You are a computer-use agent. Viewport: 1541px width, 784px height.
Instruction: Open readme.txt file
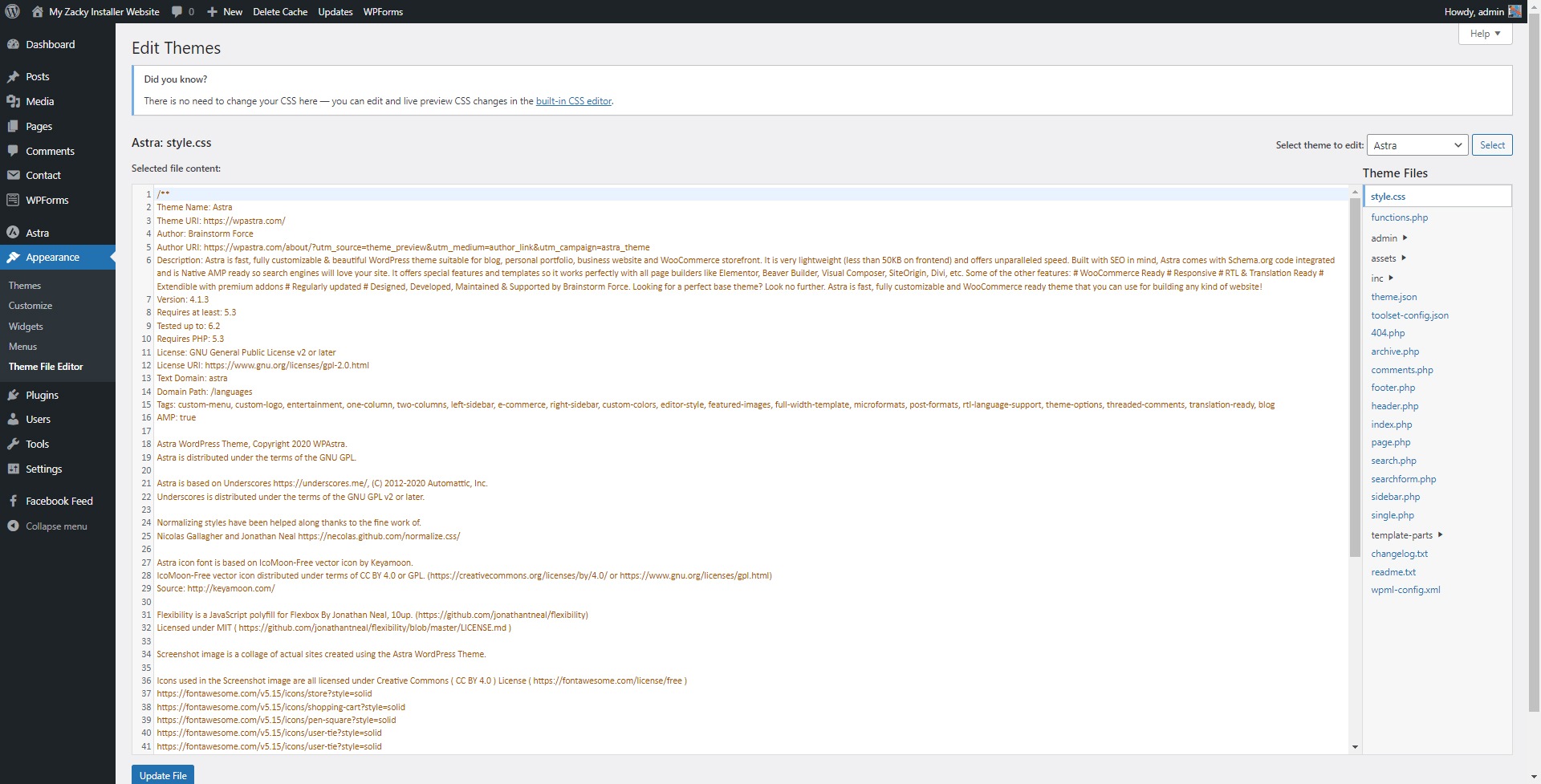coord(1393,572)
